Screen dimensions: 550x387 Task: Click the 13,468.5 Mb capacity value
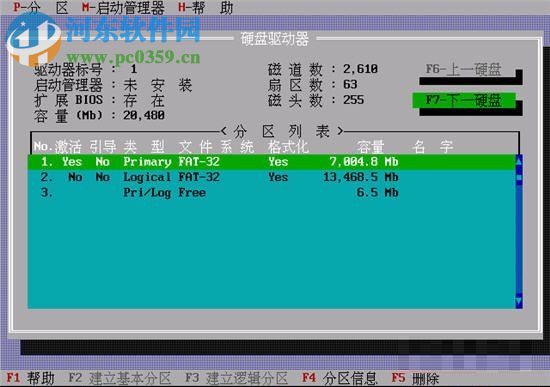click(x=361, y=177)
